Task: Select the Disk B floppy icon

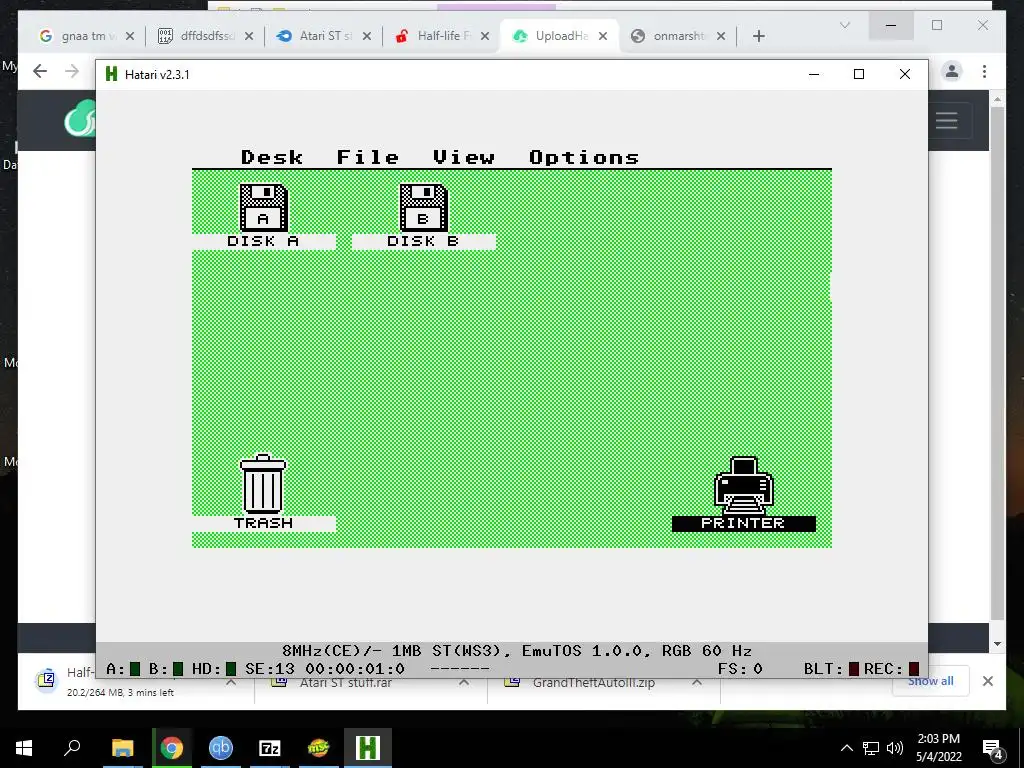Action: pyautogui.click(x=423, y=208)
